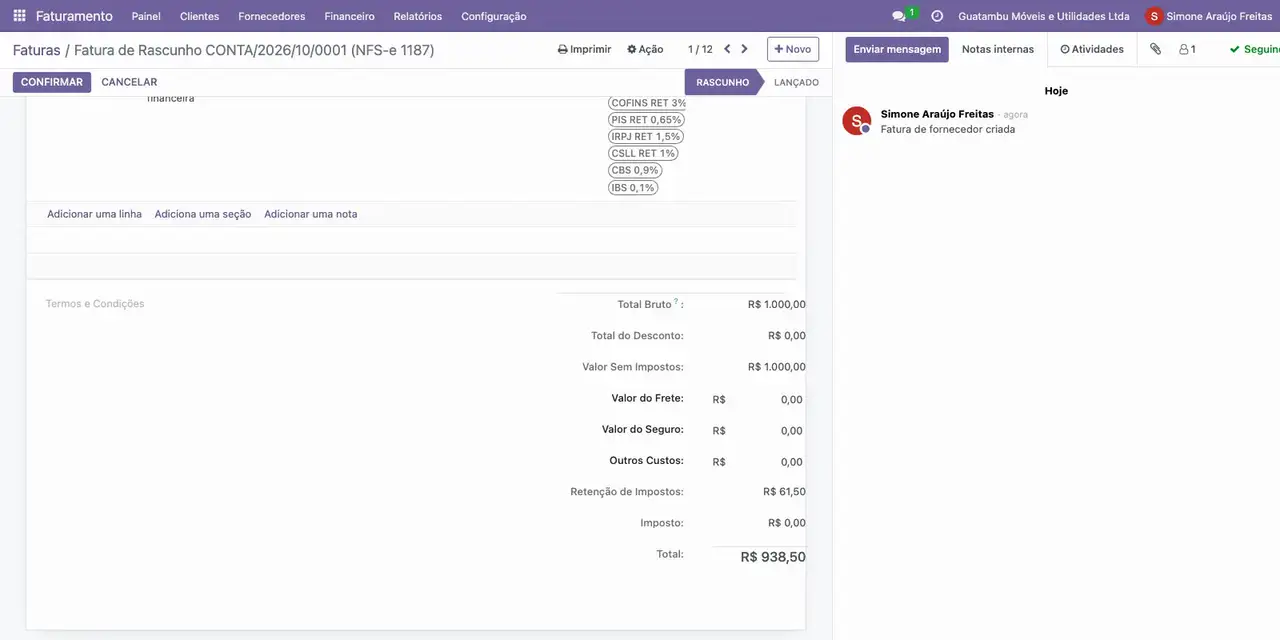Click the CSLL RET 1% tax tag

tap(643, 154)
